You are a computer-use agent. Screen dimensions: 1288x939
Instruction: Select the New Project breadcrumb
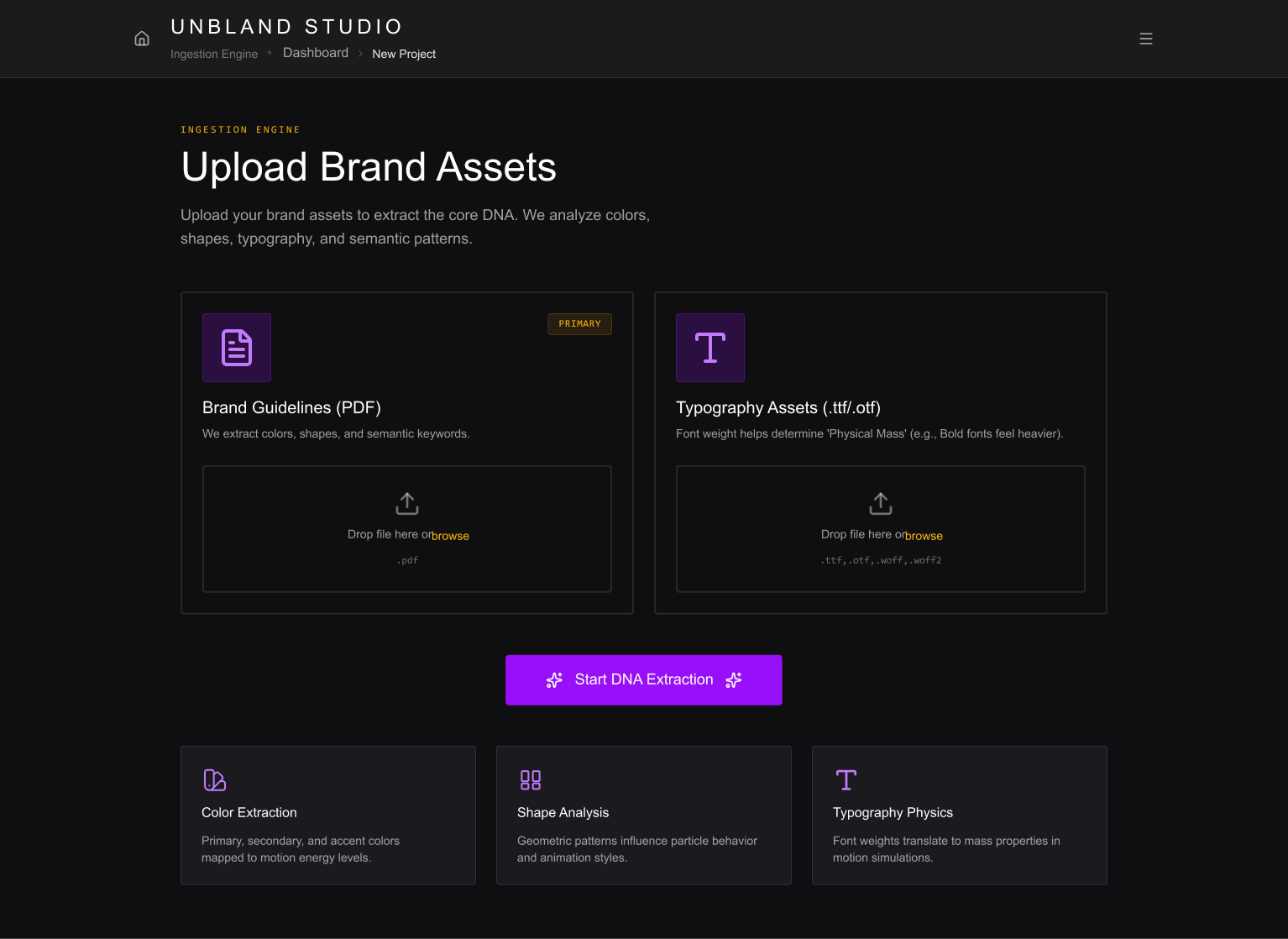point(404,54)
